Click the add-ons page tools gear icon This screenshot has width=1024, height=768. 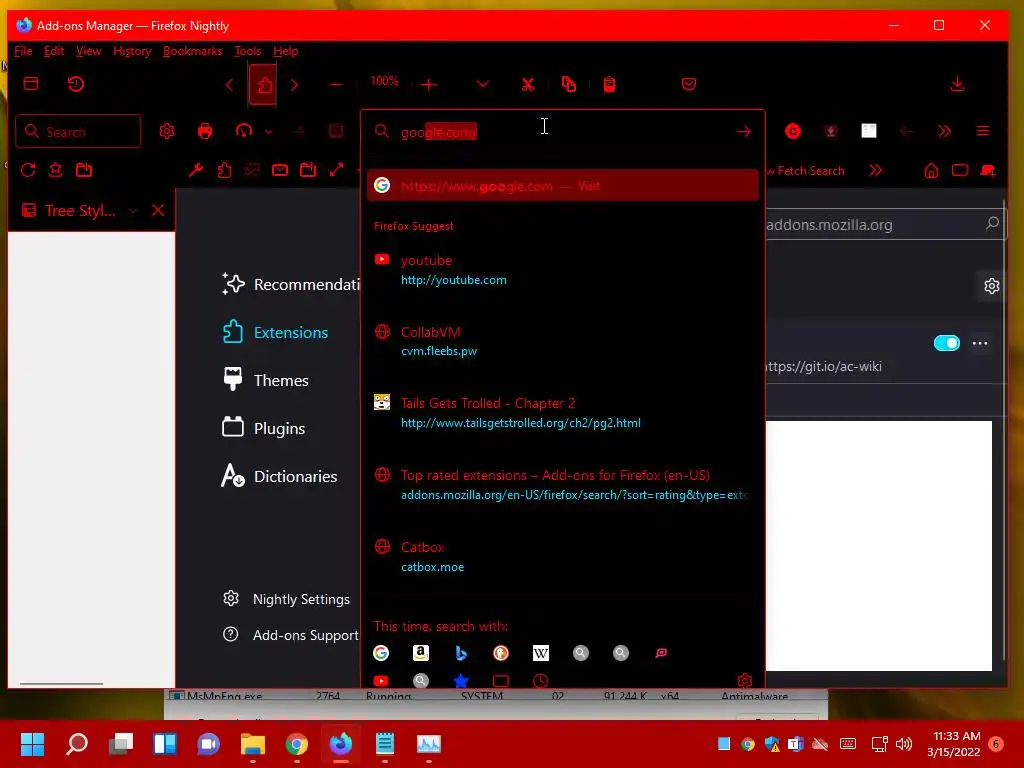click(x=992, y=286)
